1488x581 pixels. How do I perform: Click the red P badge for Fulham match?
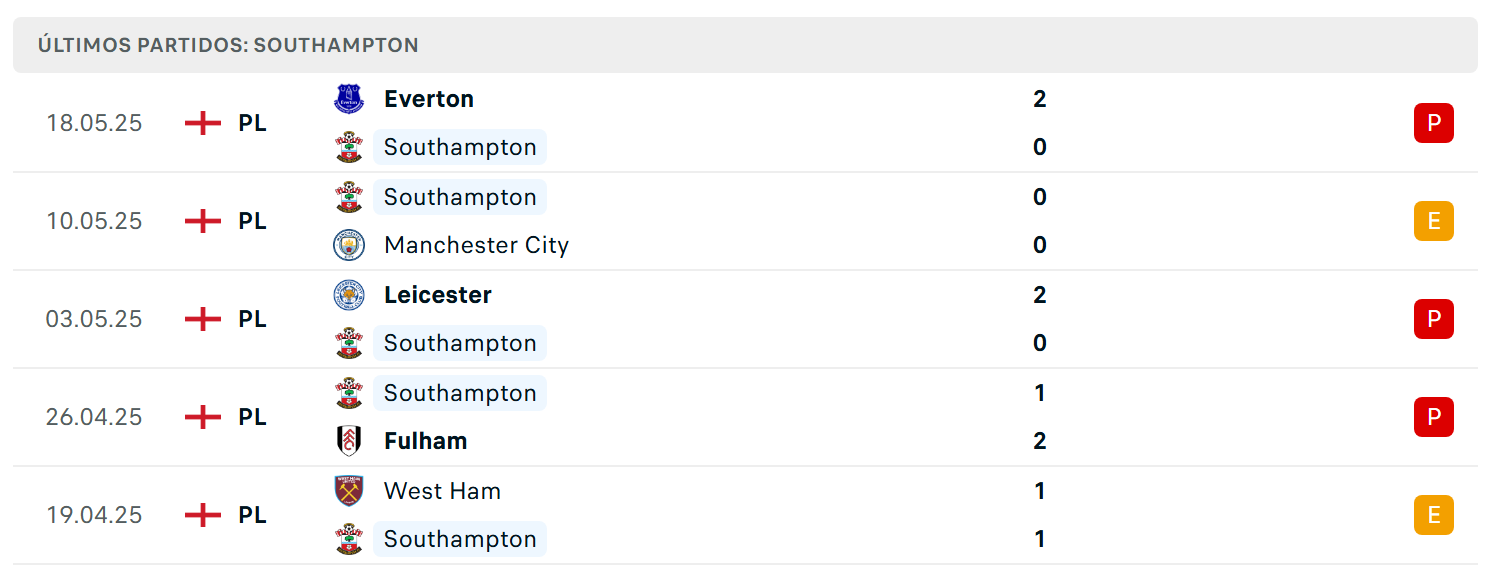point(1433,417)
